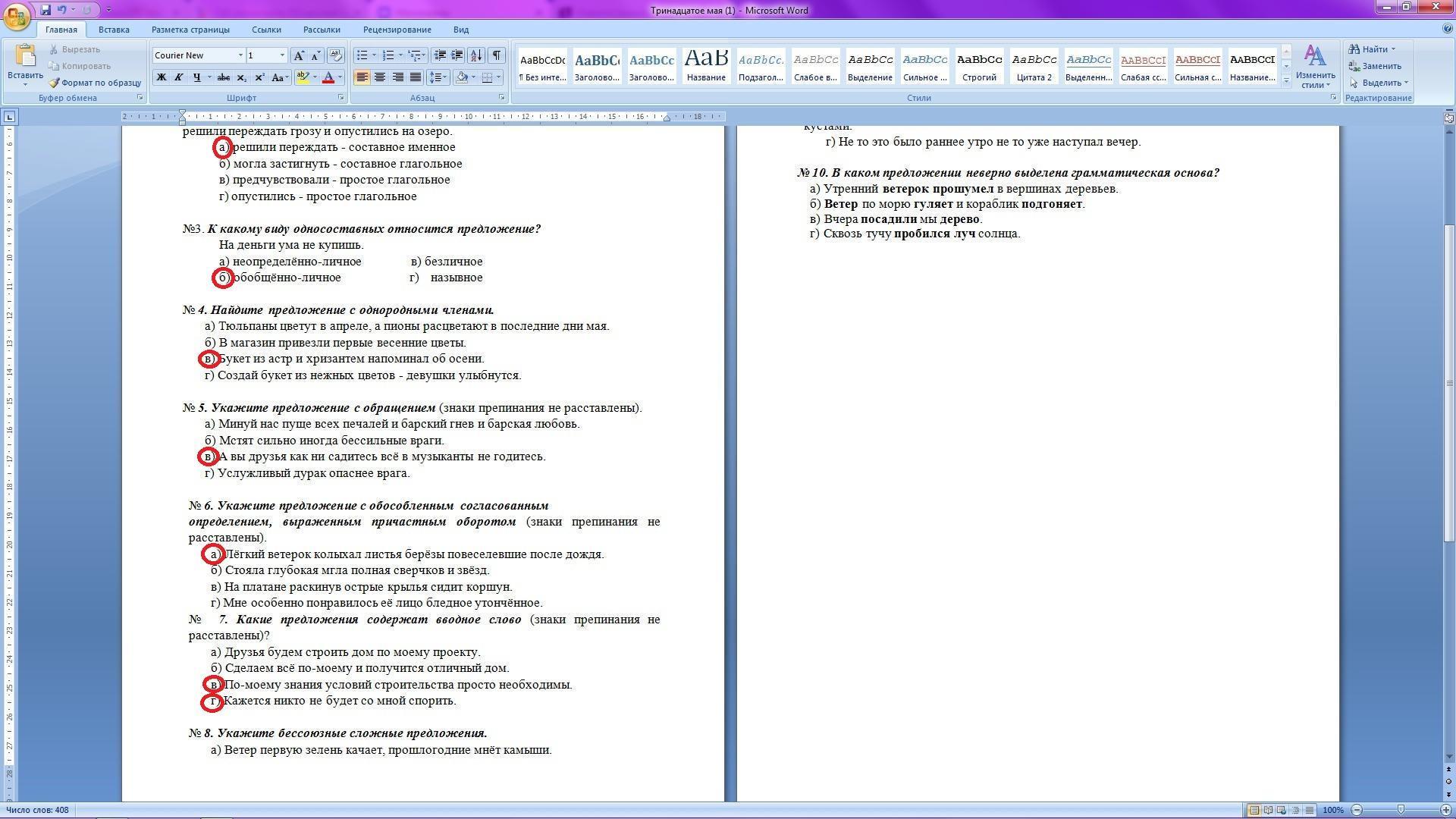Toggle italic (К) formatting
Image resolution: width=1456 pixels, height=819 pixels.
point(179,77)
